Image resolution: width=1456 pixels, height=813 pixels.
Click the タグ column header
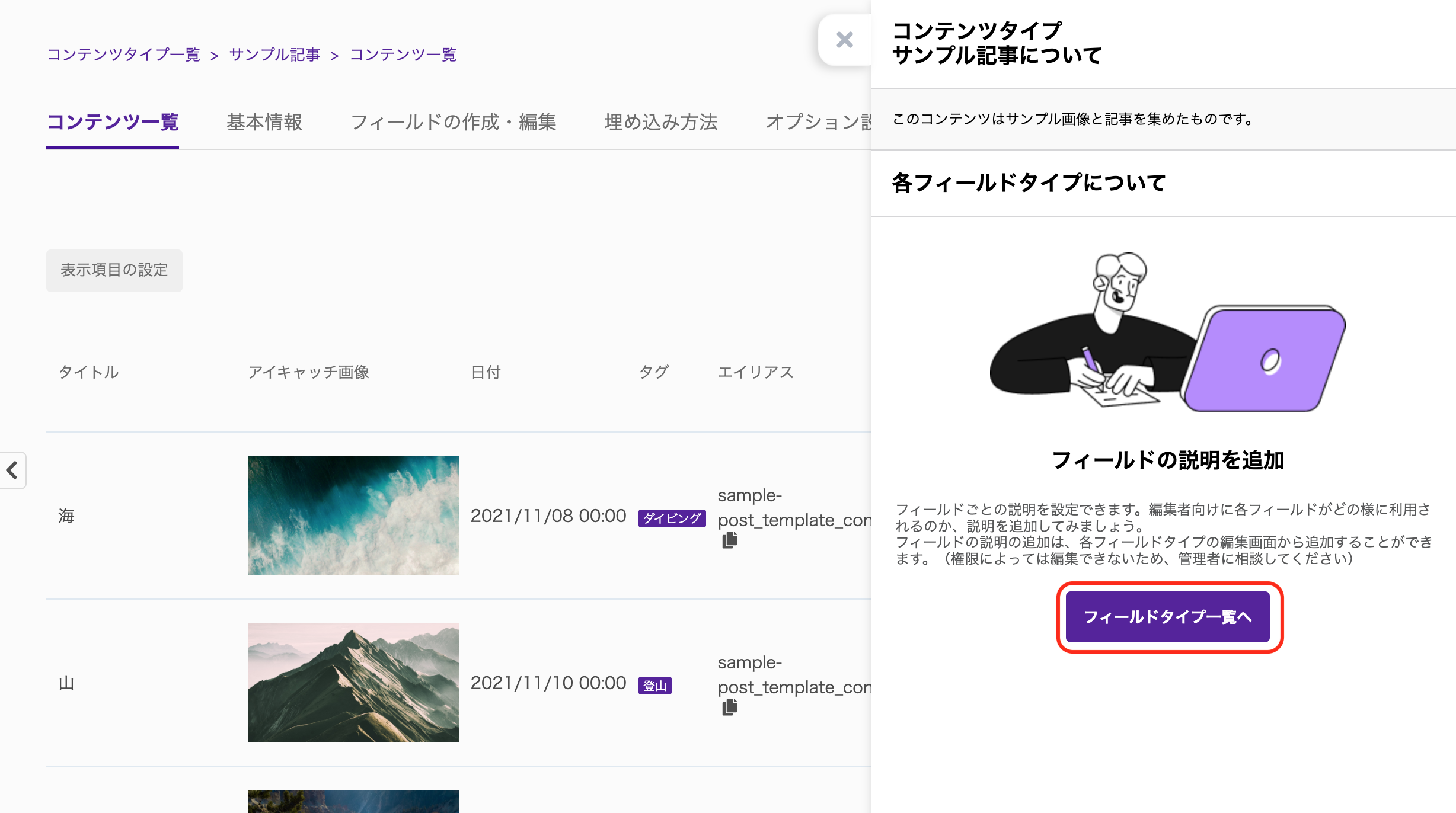coord(654,372)
